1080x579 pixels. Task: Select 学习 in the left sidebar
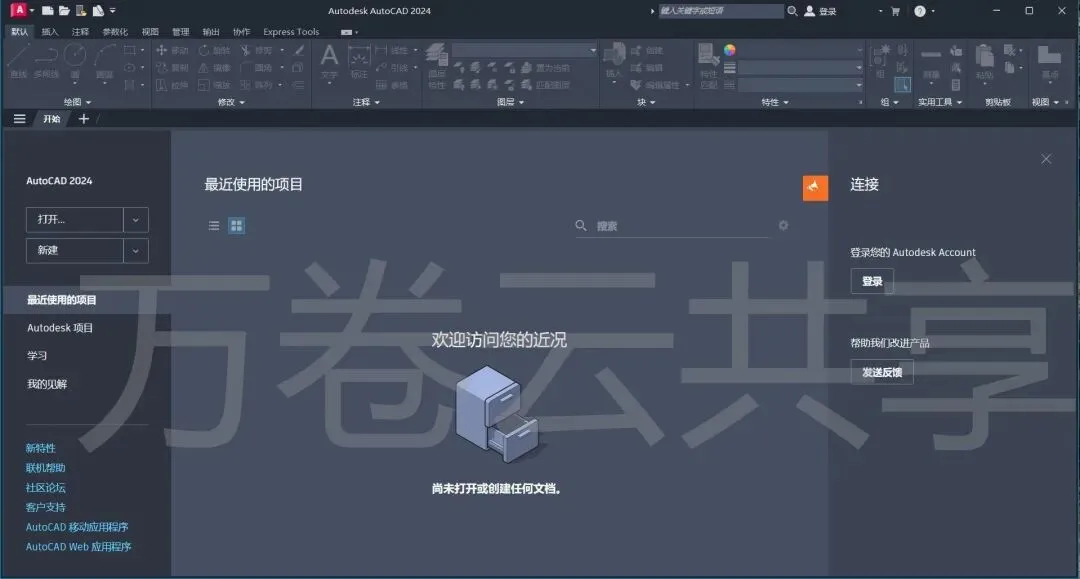coord(37,355)
